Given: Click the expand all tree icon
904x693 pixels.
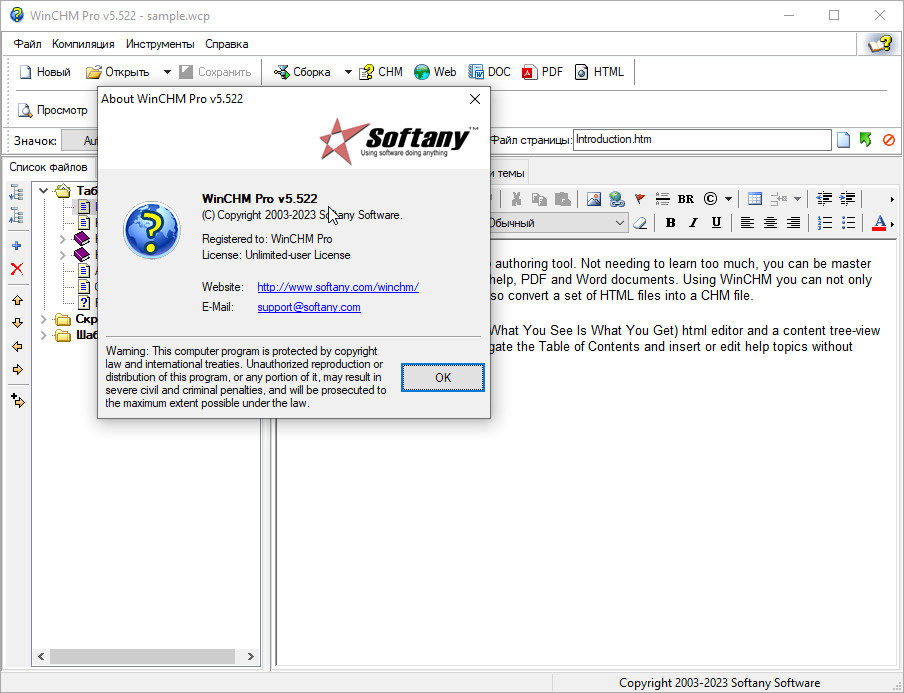Looking at the screenshot, I should [x=17, y=192].
